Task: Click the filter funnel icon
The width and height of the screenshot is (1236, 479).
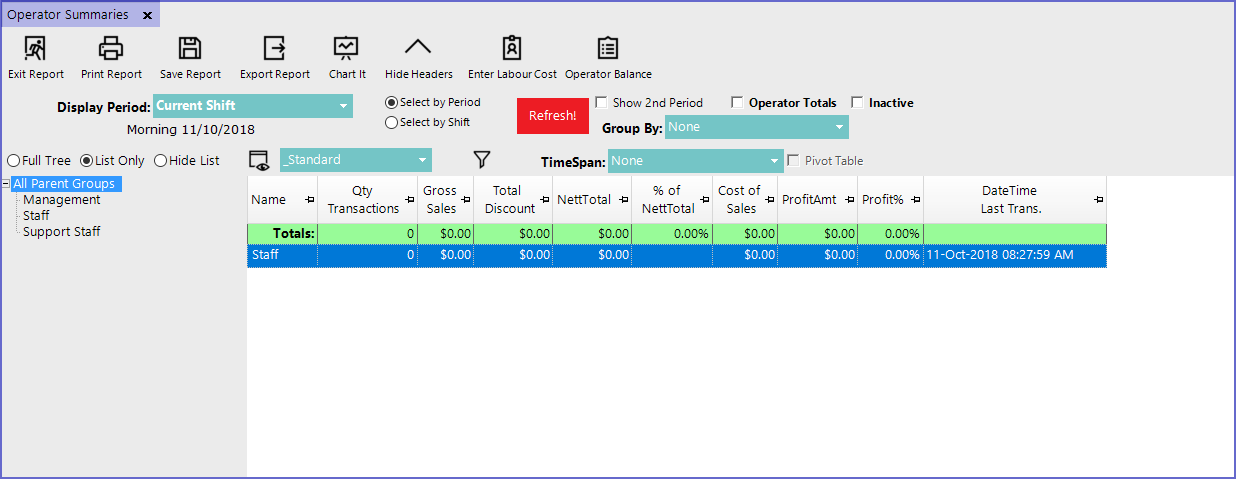Action: [482, 160]
